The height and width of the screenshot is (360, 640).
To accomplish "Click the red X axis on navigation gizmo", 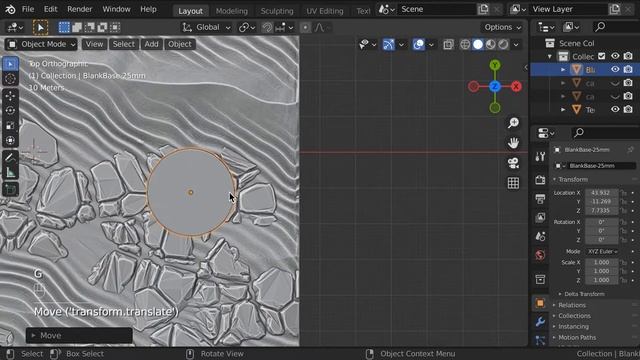I will point(516,87).
